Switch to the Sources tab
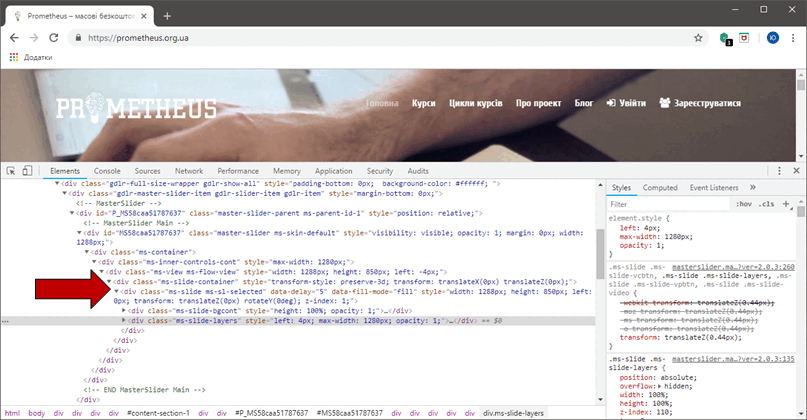This screenshot has width=807, height=420. tap(147, 171)
